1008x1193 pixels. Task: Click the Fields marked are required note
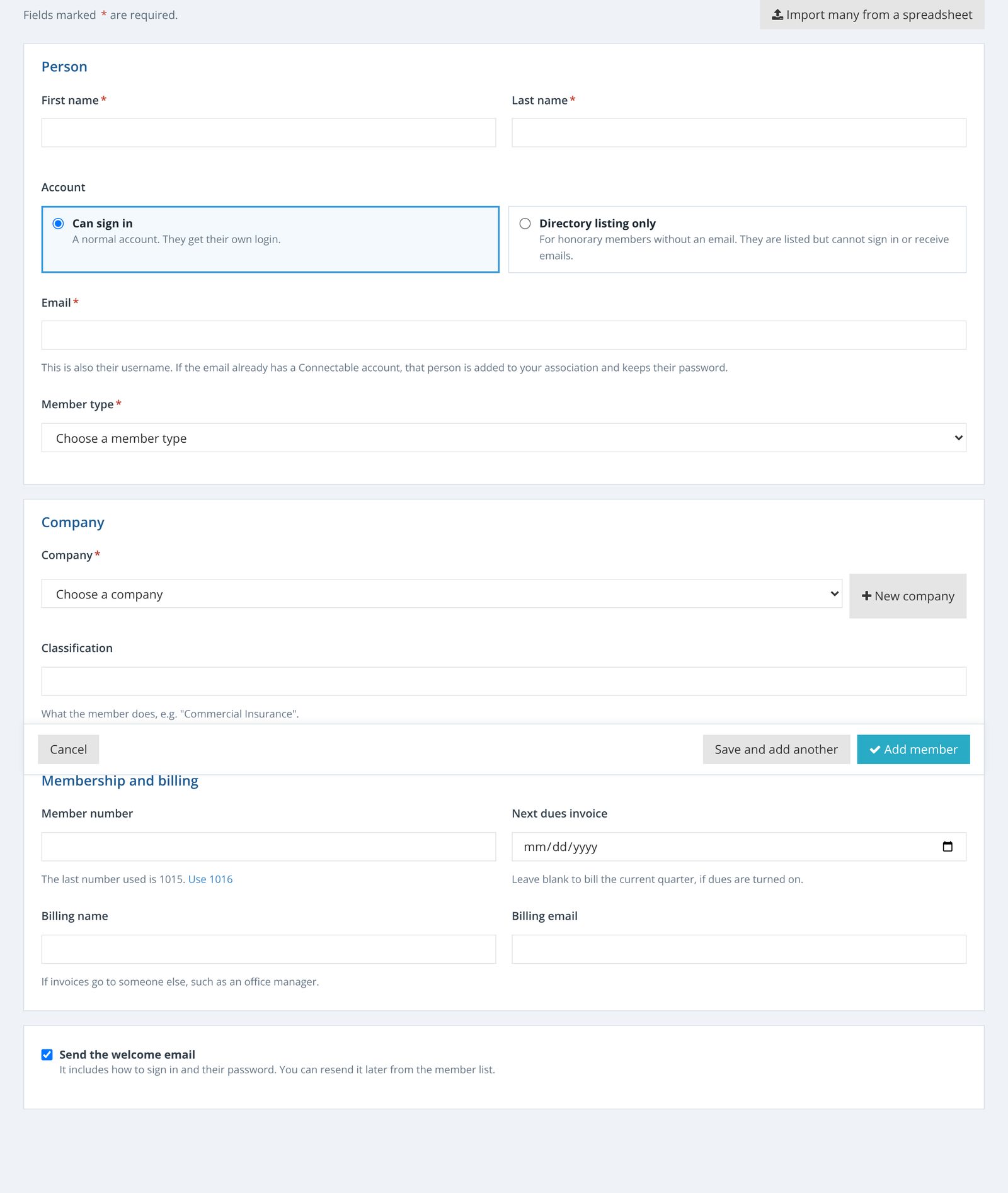101,15
